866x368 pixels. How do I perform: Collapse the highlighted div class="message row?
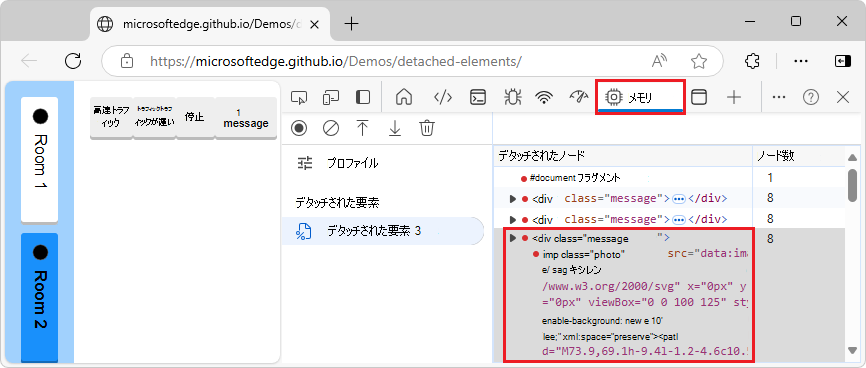pyautogui.click(x=513, y=238)
